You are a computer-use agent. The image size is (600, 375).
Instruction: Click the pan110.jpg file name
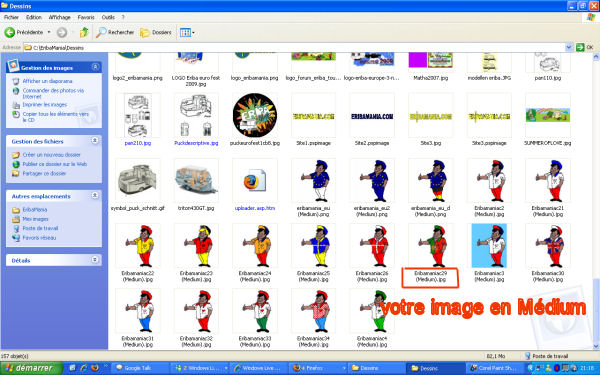(548, 78)
